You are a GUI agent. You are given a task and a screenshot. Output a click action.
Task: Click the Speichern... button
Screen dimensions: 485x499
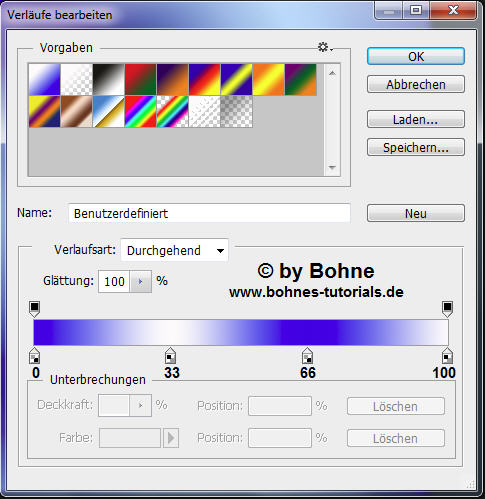coord(416,147)
